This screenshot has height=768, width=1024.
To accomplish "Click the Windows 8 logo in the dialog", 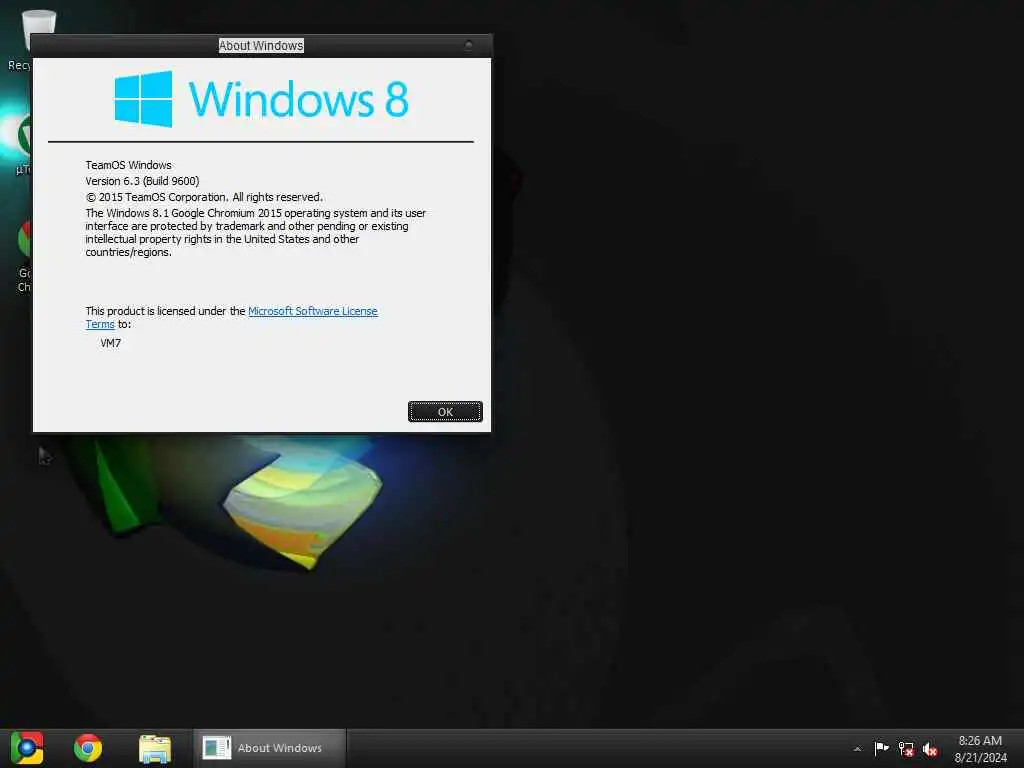I will coord(261,99).
